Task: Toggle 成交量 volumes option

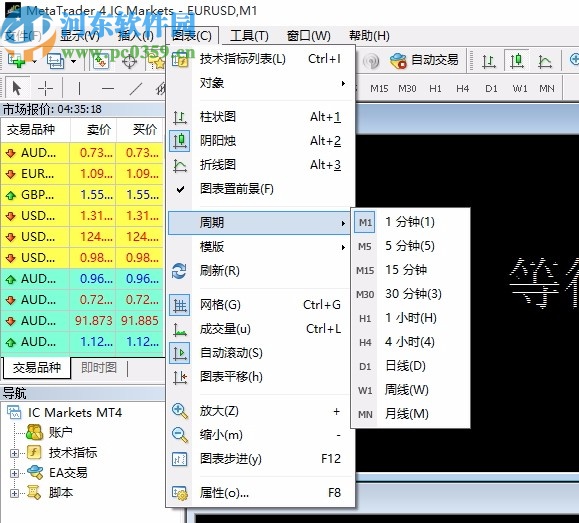Action: [260, 329]
